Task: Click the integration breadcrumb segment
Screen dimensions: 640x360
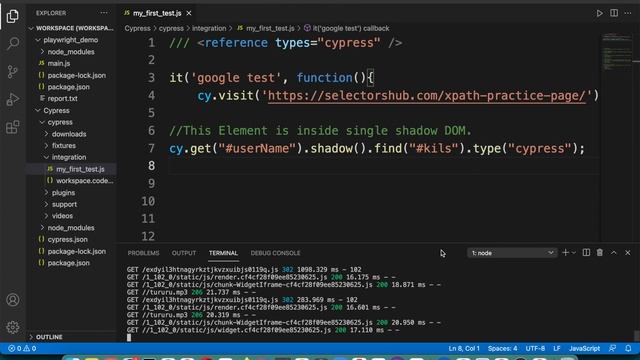Action: 209,28
